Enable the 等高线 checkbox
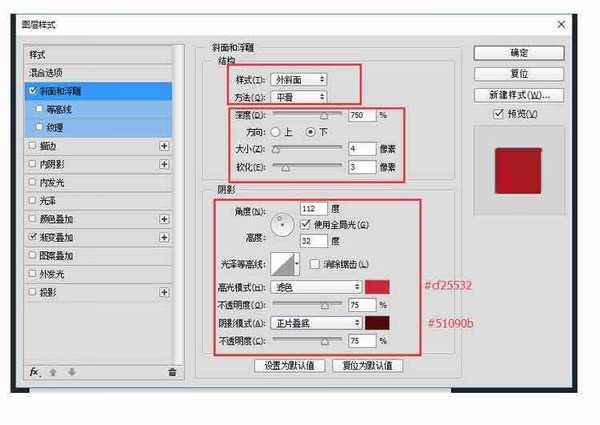Image resolution: width=600 pixels, height=425 pixels. coord(39,109)
